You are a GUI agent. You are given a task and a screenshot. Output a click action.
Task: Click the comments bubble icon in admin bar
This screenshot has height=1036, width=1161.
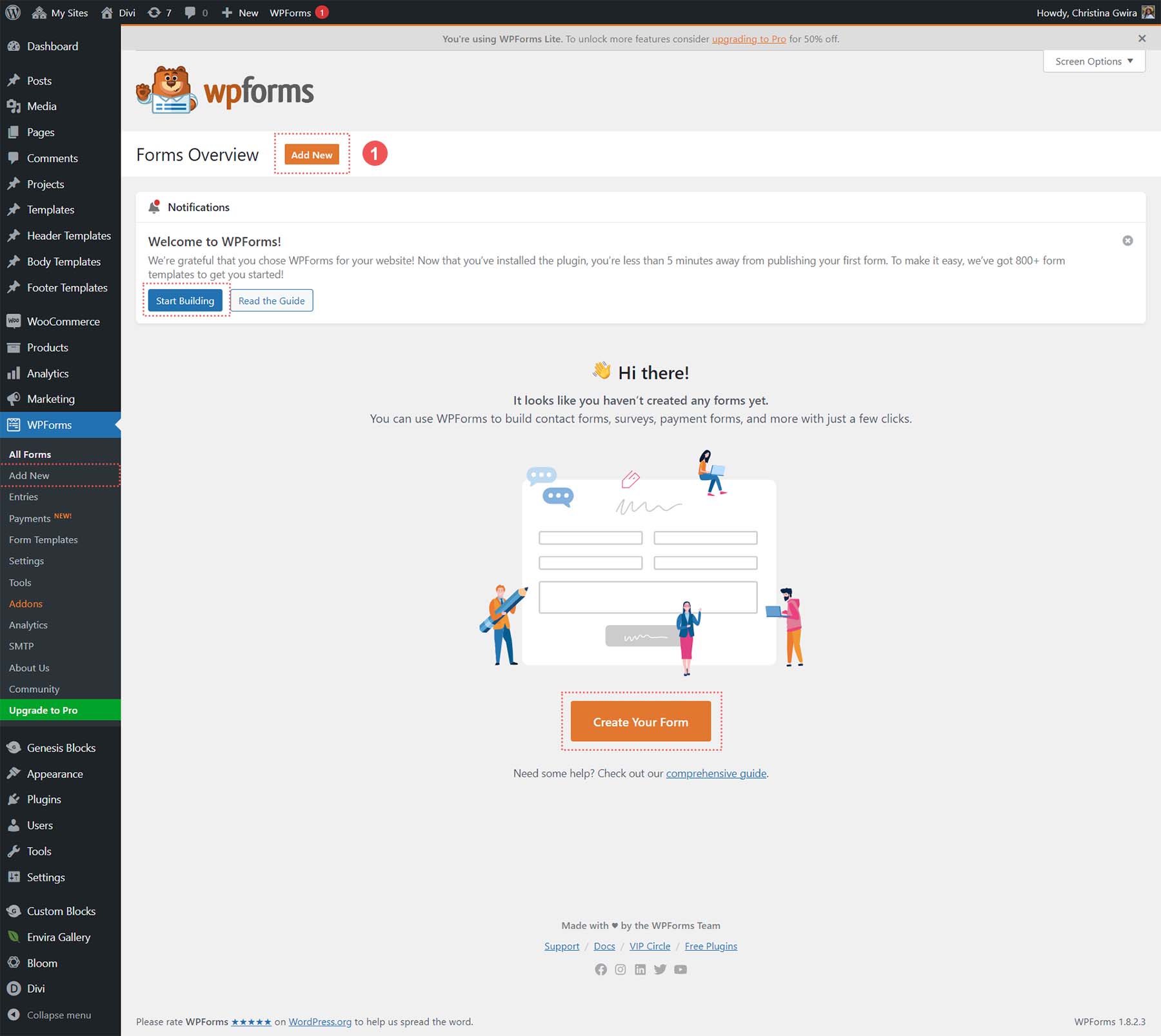(190, 12)
